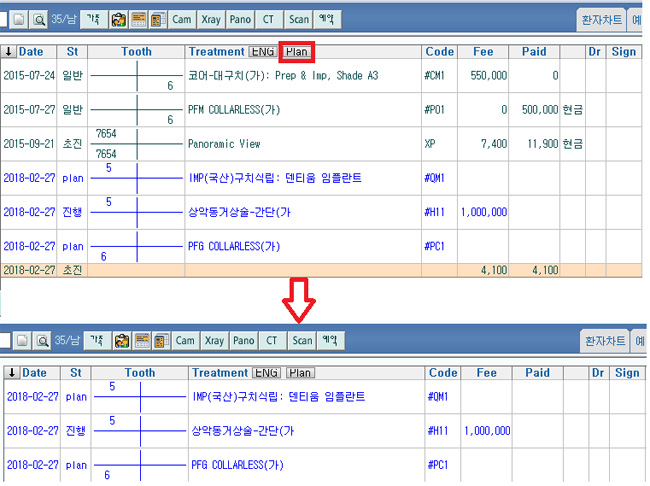Image resolution: width=650 pixels, height=486 pixels.
Task: Click the clipboard icon in lower toolbar
Action: 120,341
